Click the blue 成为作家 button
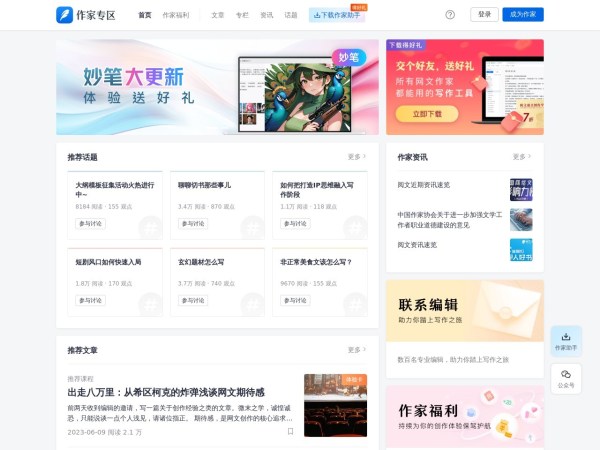 point(523,15)
